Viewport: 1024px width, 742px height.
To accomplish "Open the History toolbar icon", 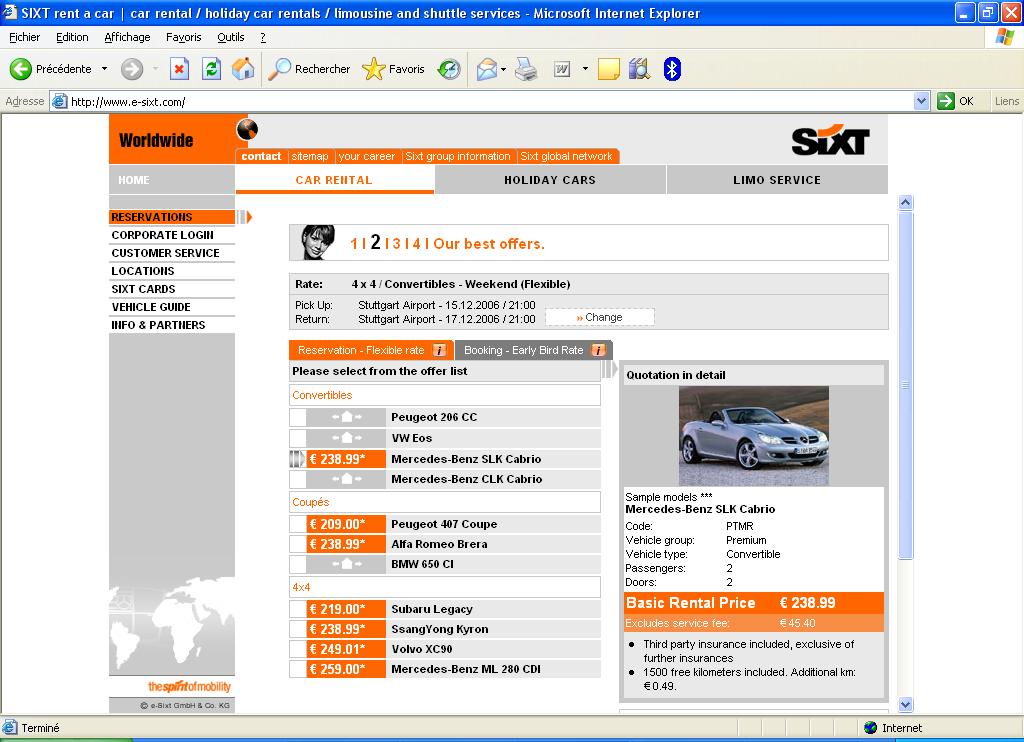I will click(449, 69).
